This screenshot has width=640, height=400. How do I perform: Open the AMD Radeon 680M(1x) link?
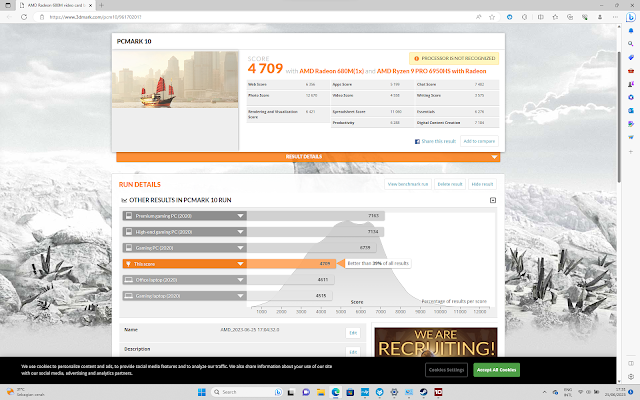(x=331, y=71)
